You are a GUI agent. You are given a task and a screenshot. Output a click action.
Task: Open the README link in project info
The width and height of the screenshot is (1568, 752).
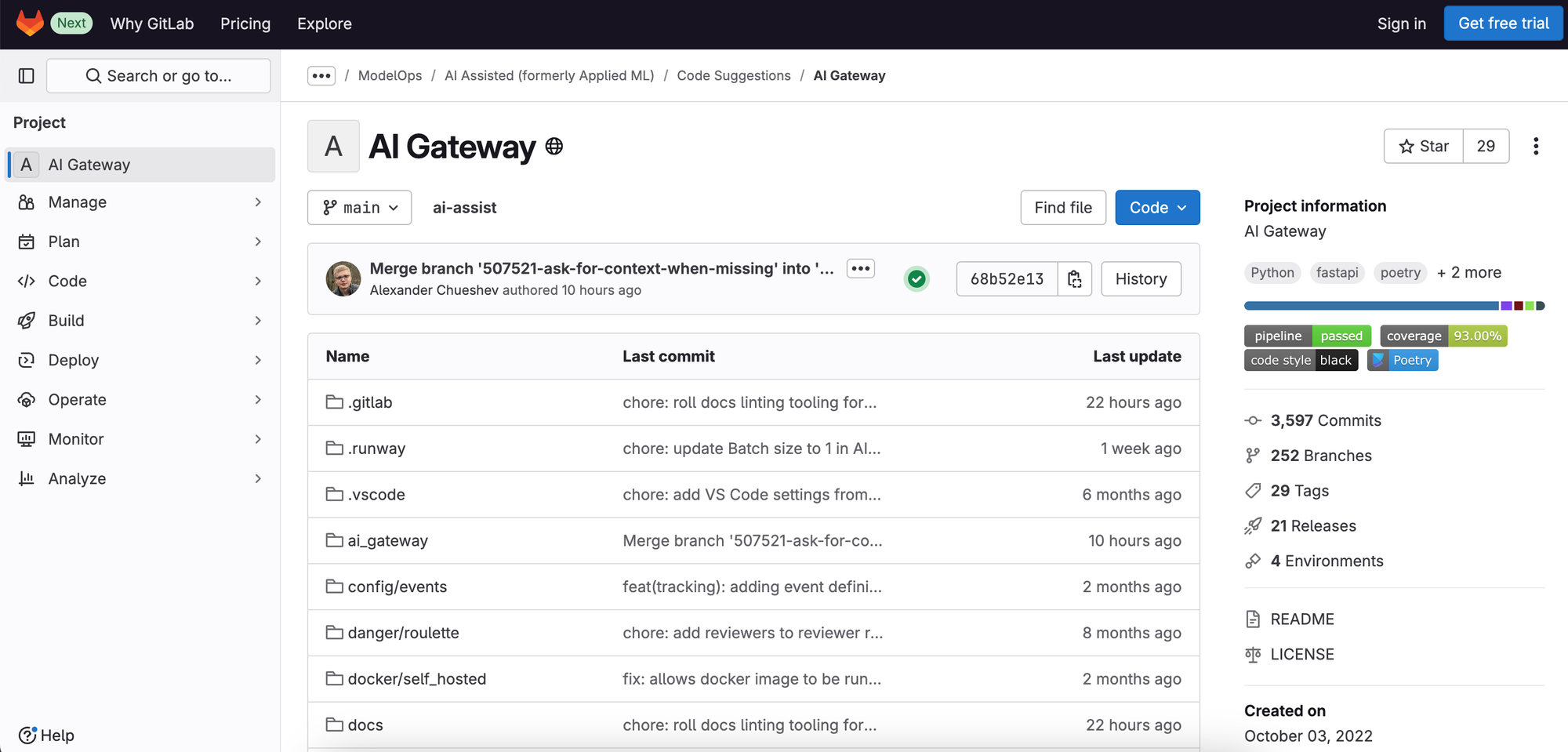coord(1301,619)
